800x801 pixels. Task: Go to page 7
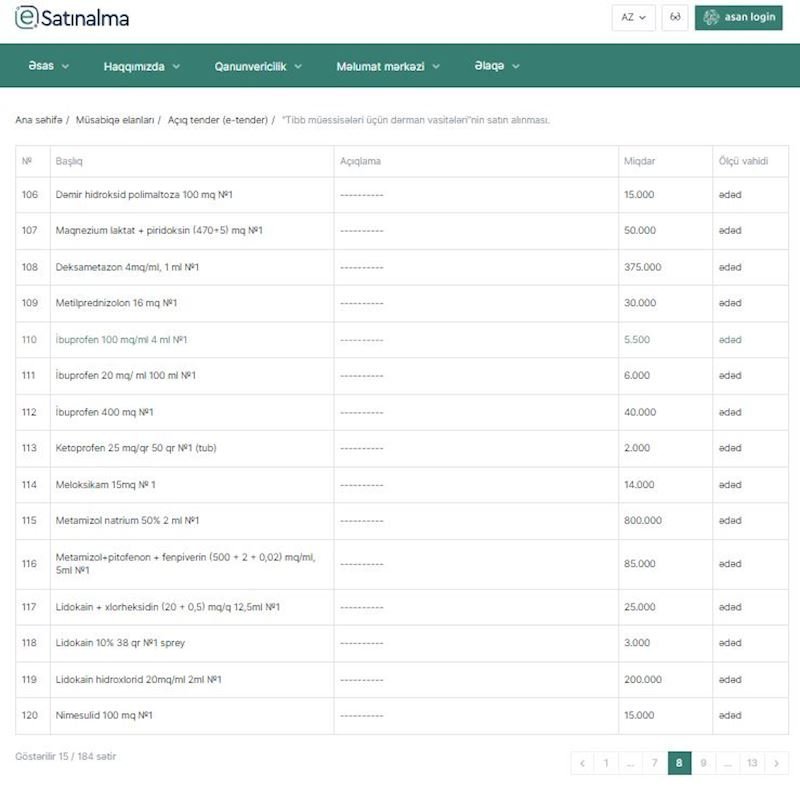(655, 763)
